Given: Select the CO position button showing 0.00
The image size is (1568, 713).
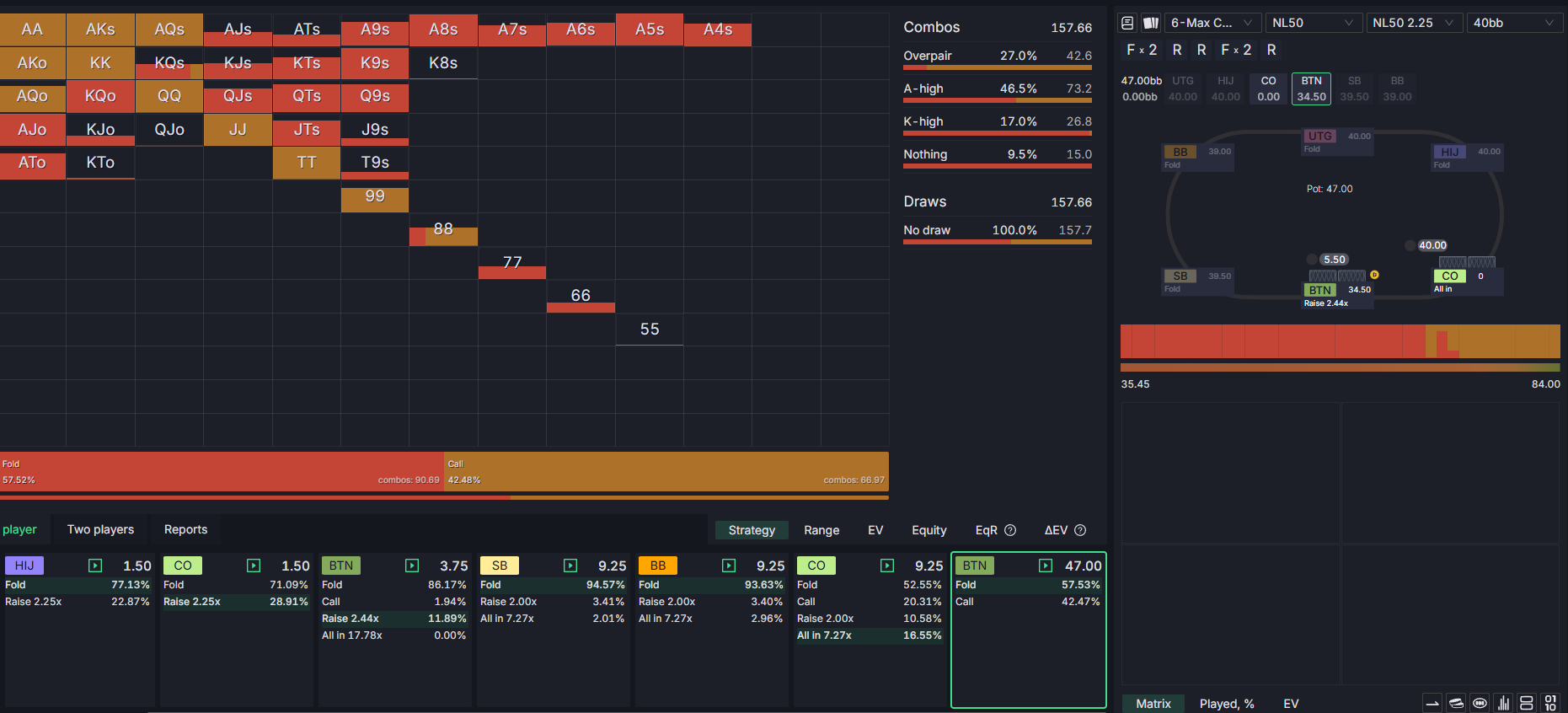Looking at the screenshot, I should [1268, 88].
